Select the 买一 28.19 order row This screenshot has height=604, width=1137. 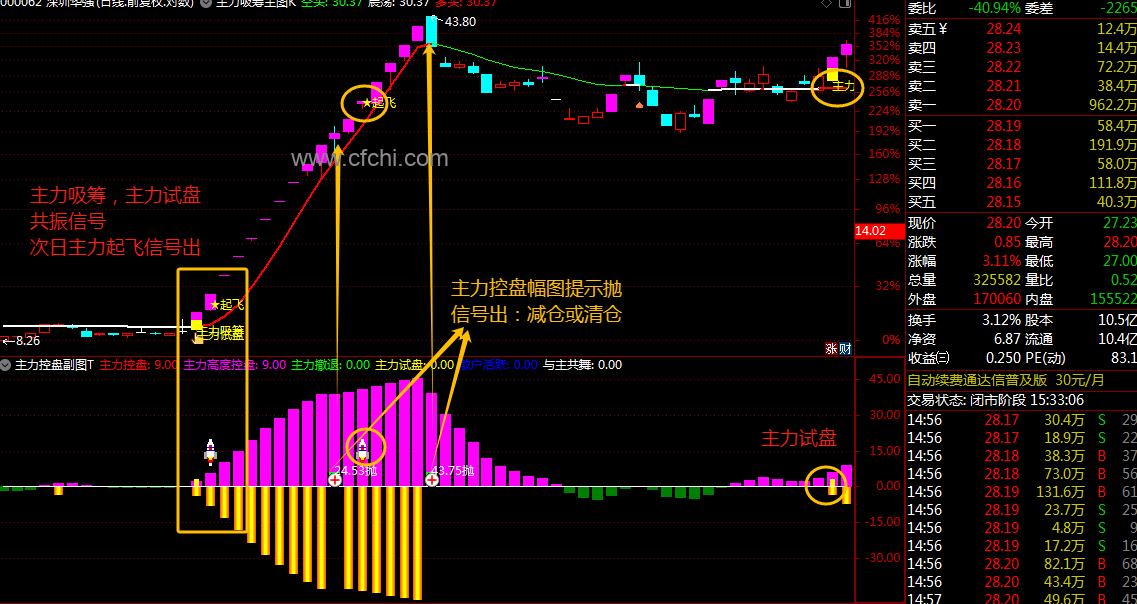click(1022, 126)
